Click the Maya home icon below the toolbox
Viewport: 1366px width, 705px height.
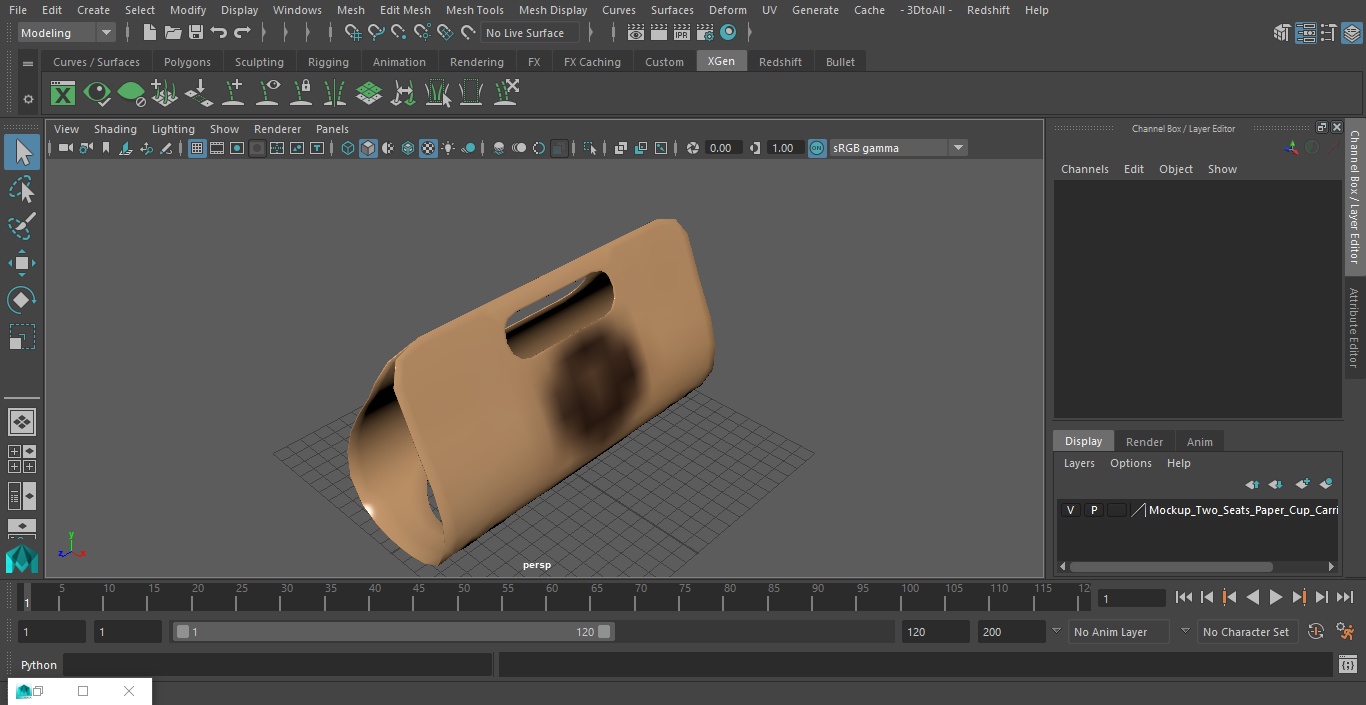22,558
